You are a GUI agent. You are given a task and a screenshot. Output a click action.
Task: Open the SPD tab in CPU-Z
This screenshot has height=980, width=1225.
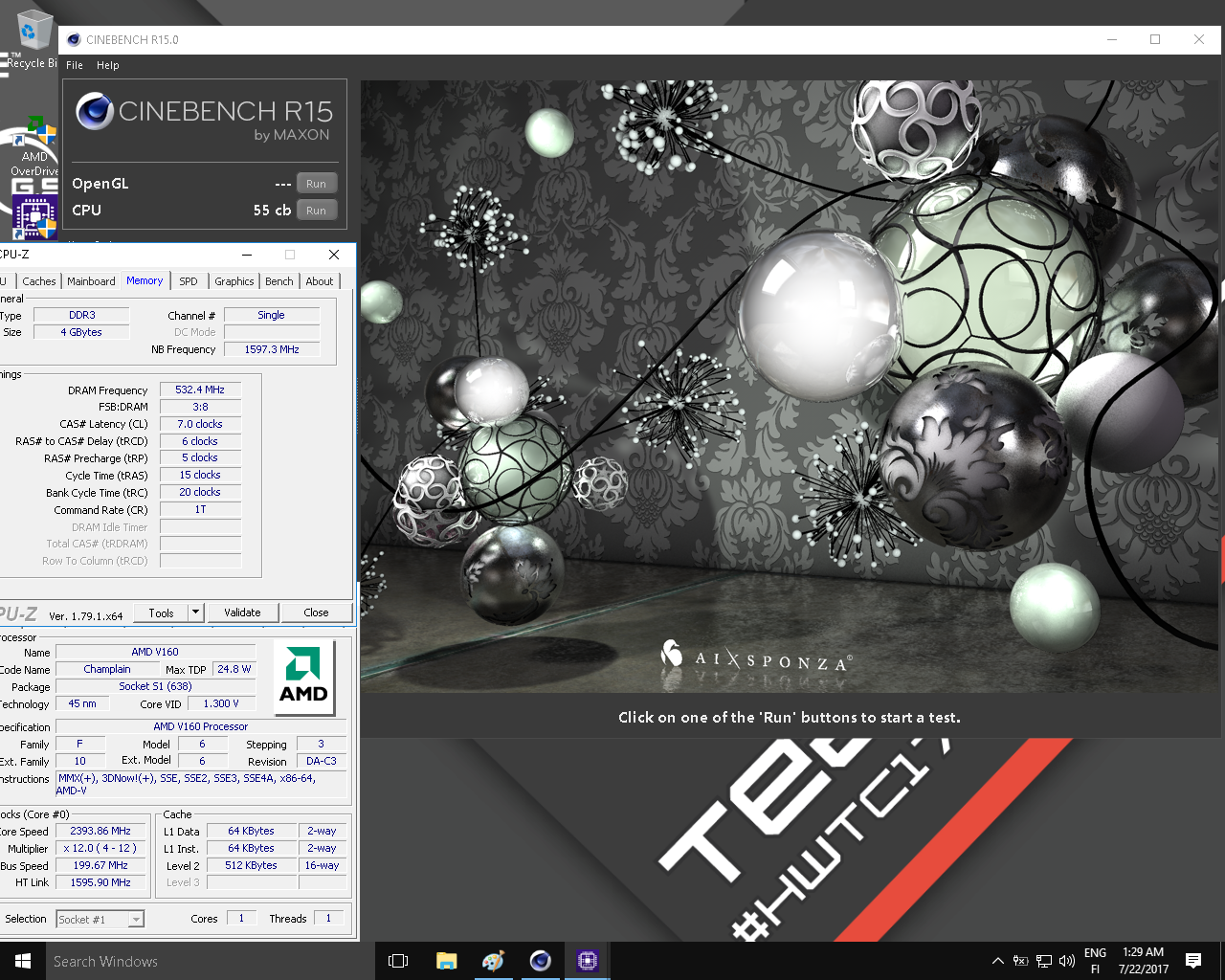[x=189, y=281]
